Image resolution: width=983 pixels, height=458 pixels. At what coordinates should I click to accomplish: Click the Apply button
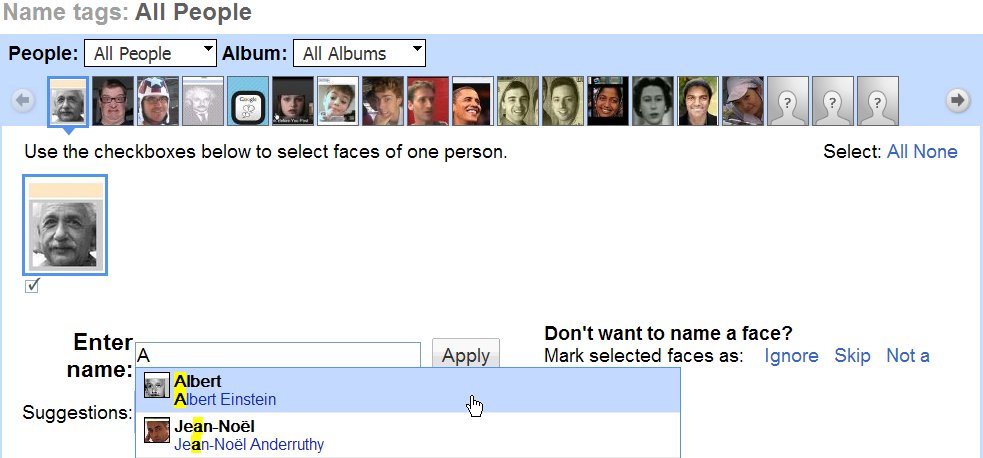[x=465, y=355]
